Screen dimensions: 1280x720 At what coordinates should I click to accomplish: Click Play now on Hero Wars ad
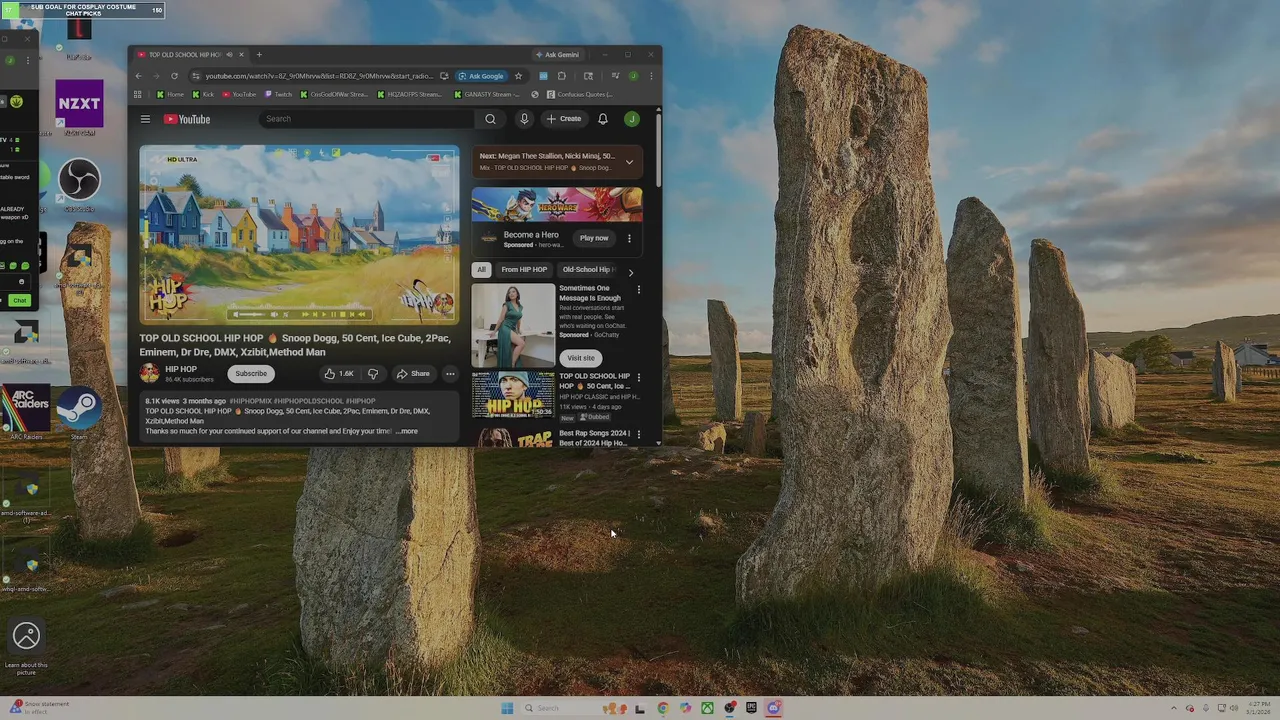coord(594,238)
